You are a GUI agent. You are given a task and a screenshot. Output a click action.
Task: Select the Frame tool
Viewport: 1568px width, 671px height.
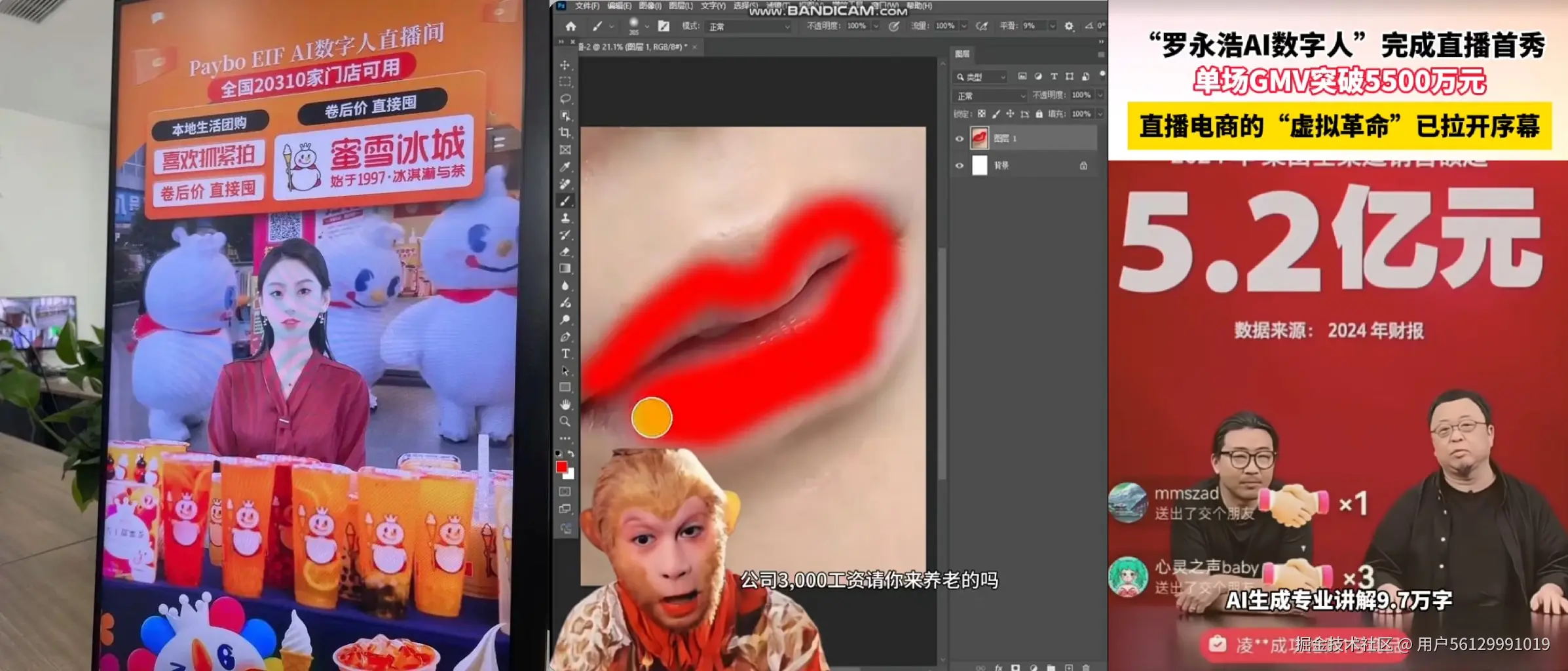(565, 150)
